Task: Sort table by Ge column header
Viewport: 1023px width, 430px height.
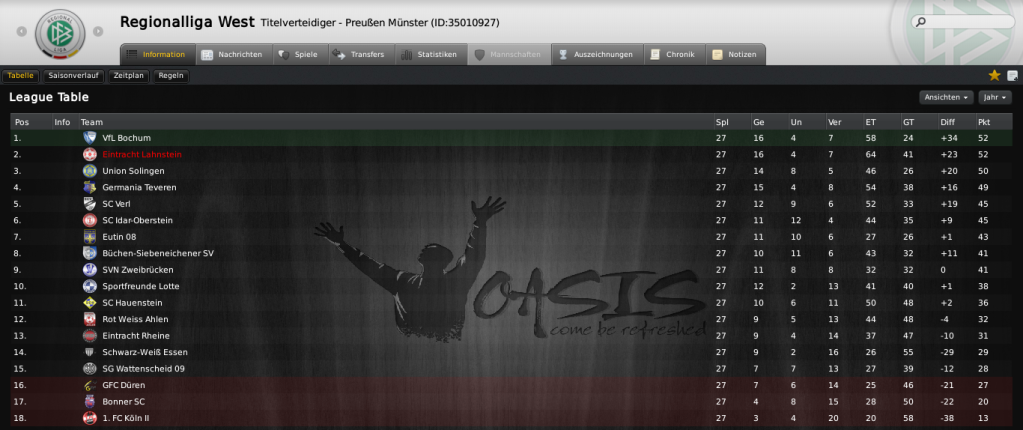Action: point(759,122)
